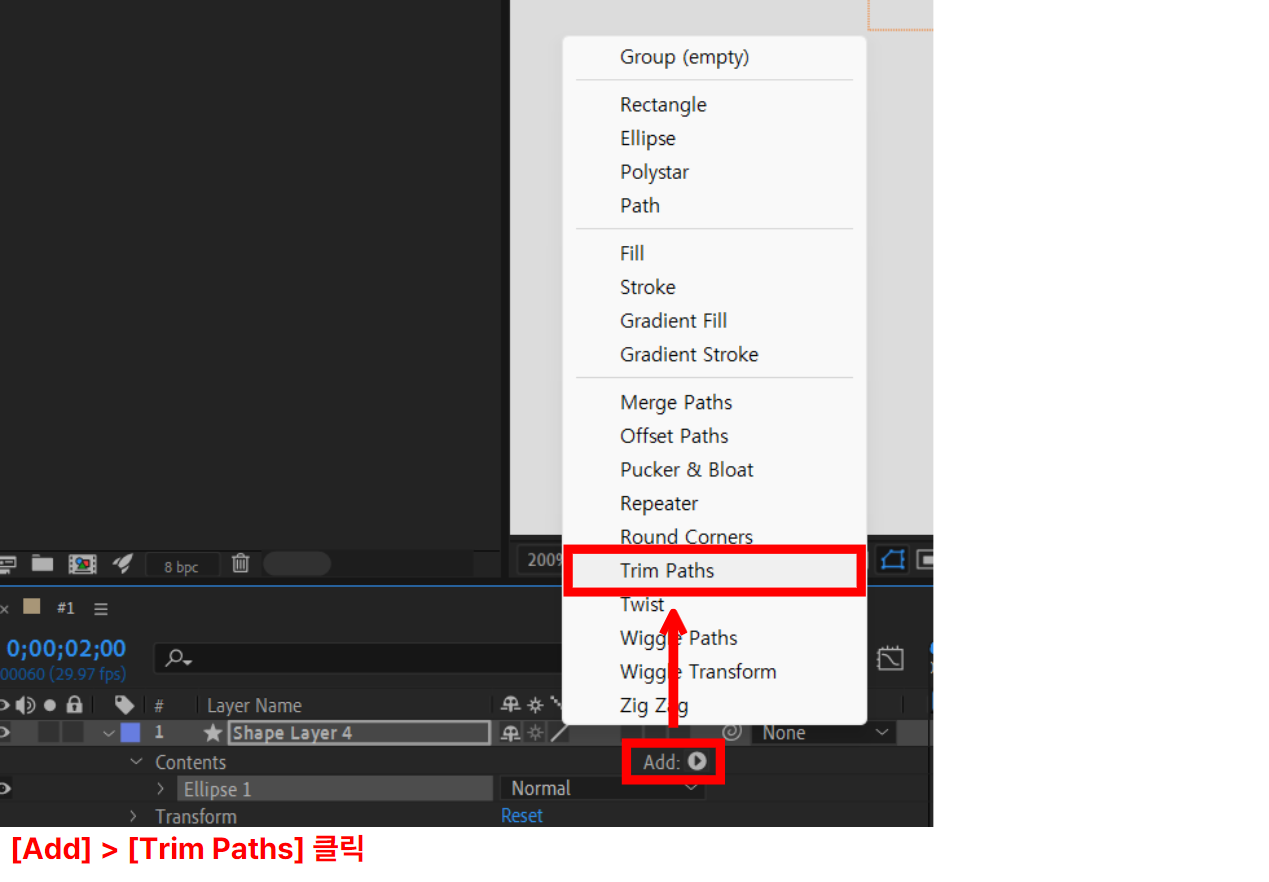This screenshot has height=882, width=1269.
Task: Toggle the audio mute column header
Action: 25,705
